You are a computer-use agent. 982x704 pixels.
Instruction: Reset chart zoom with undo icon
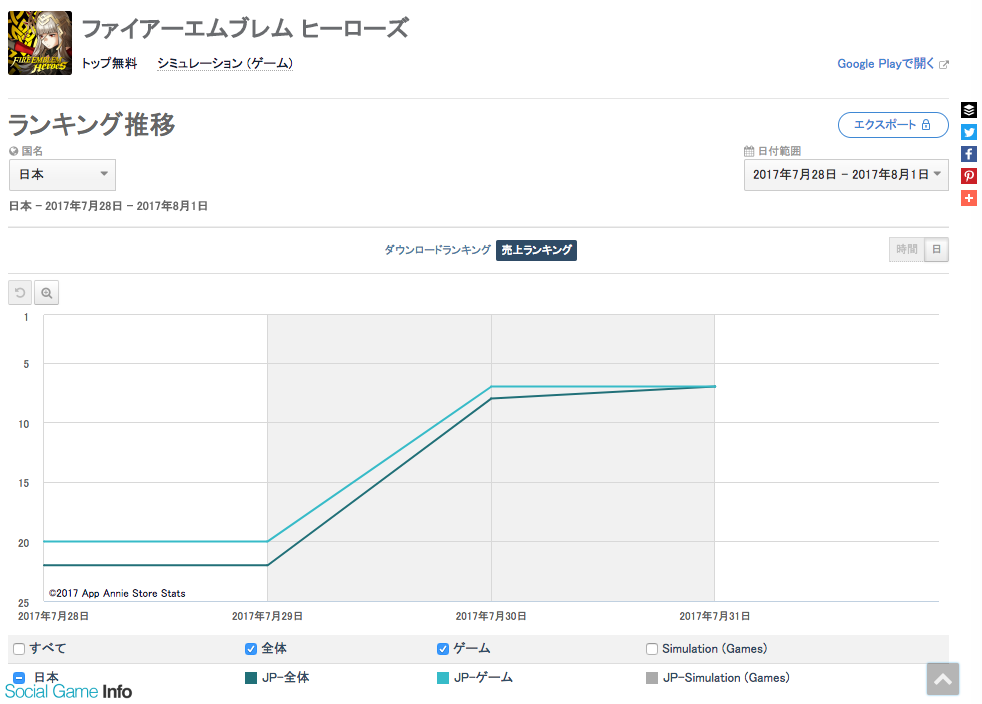tap(20, 292)
